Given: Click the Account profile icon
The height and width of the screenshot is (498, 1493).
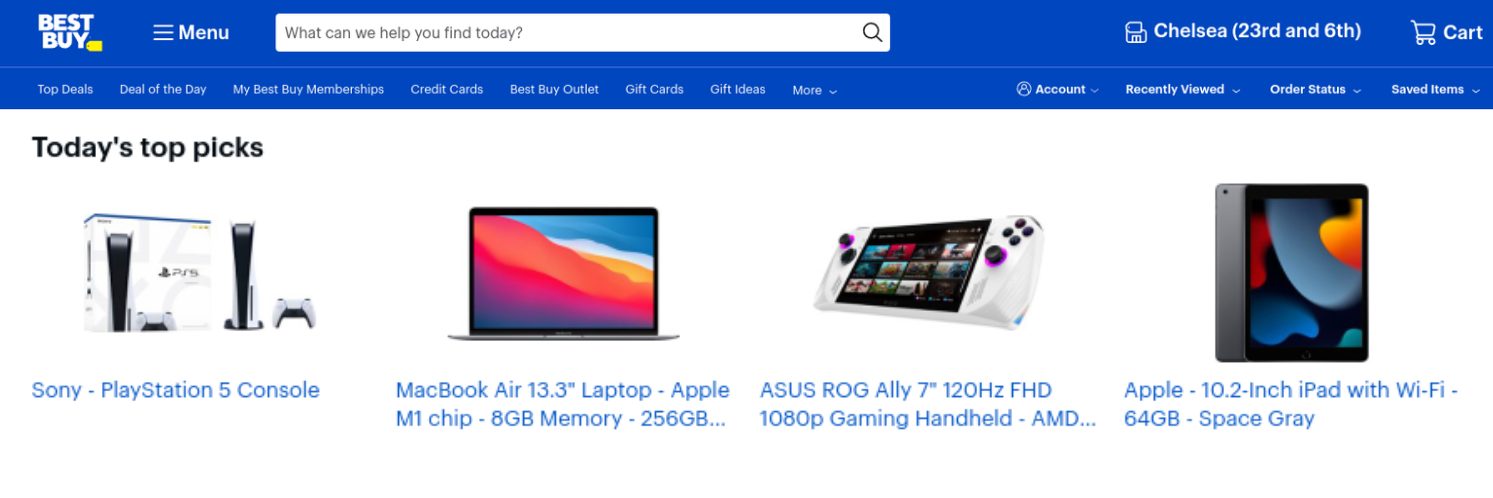Looking at the screenshot, I should pos(1023,89).
